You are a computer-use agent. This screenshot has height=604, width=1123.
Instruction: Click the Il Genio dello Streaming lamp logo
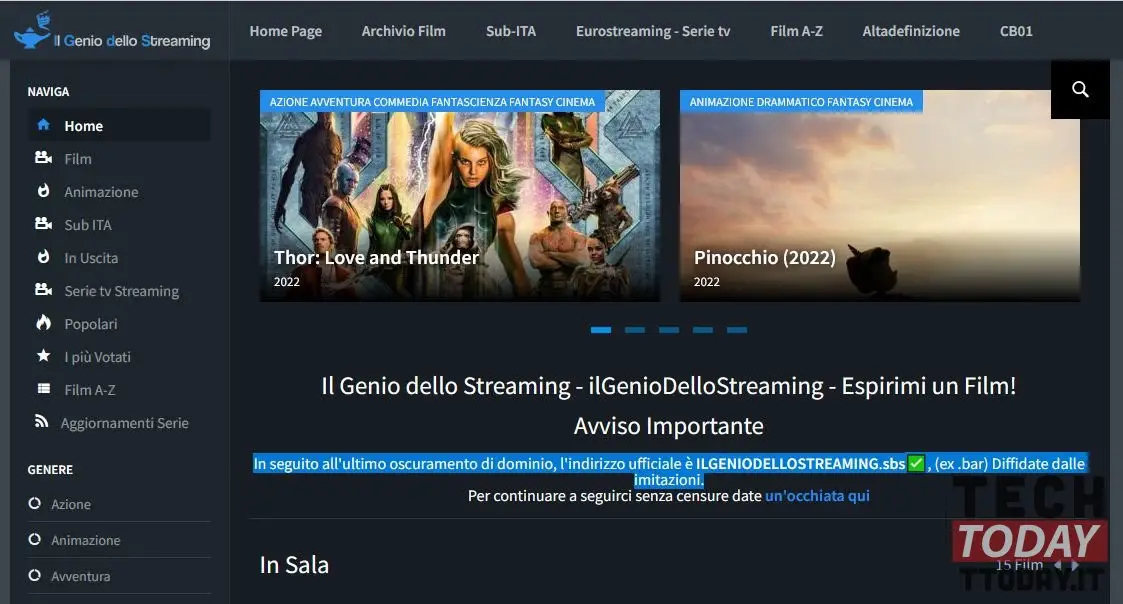(112, 31)
